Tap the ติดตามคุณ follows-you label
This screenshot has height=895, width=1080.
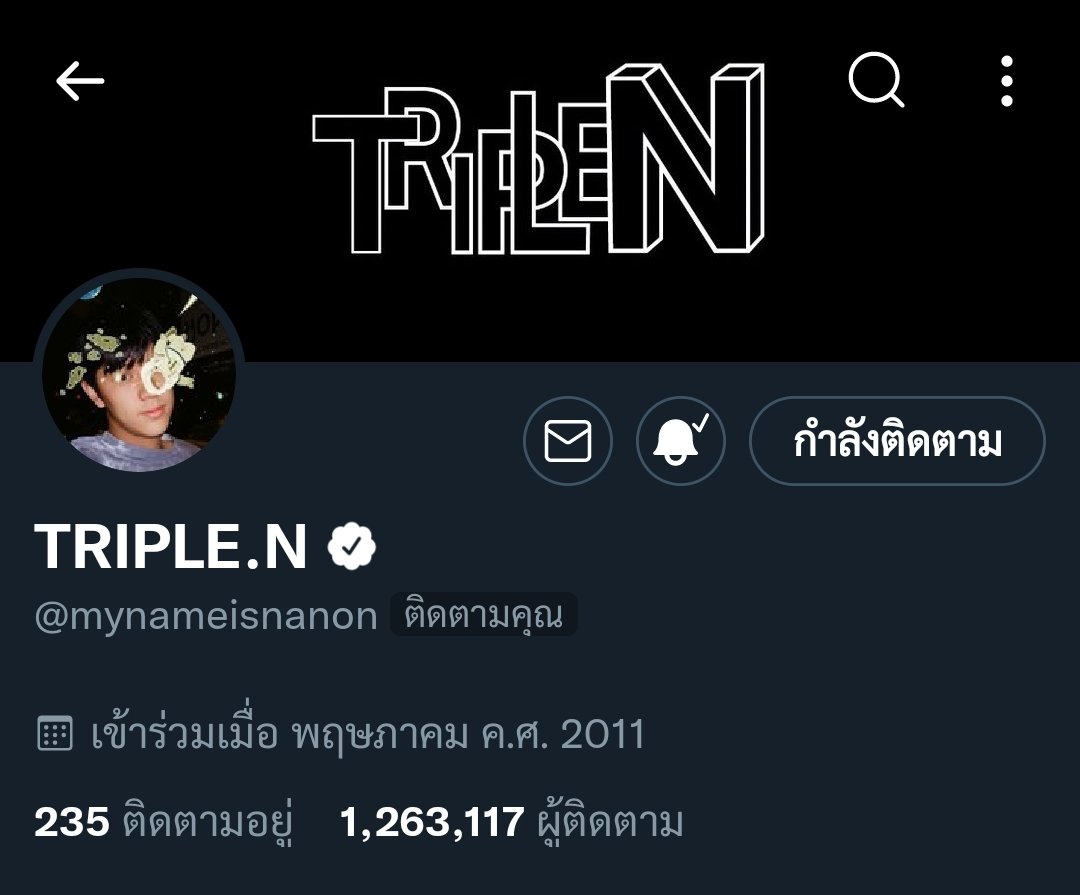click(484, 614)
